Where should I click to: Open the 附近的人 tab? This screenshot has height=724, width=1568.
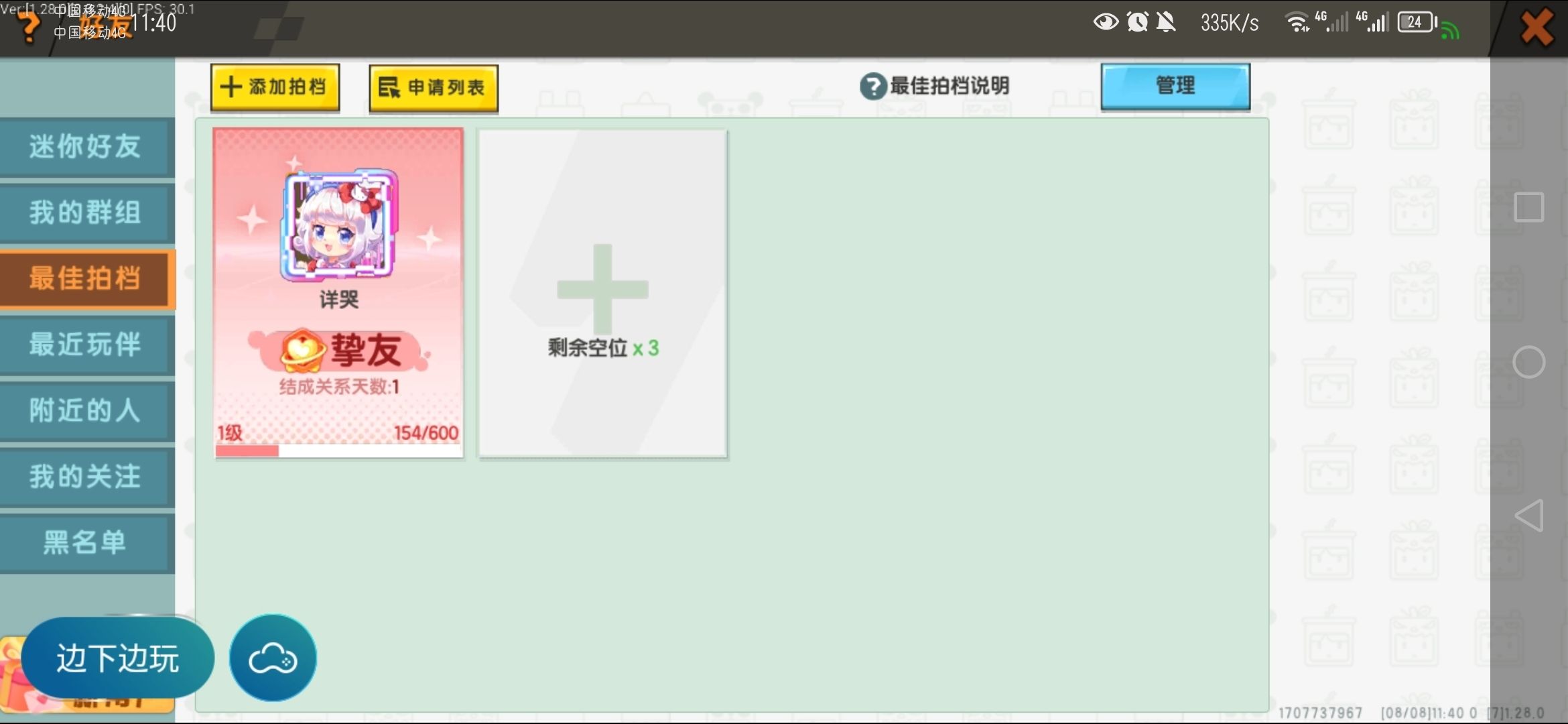click(86, 410)
